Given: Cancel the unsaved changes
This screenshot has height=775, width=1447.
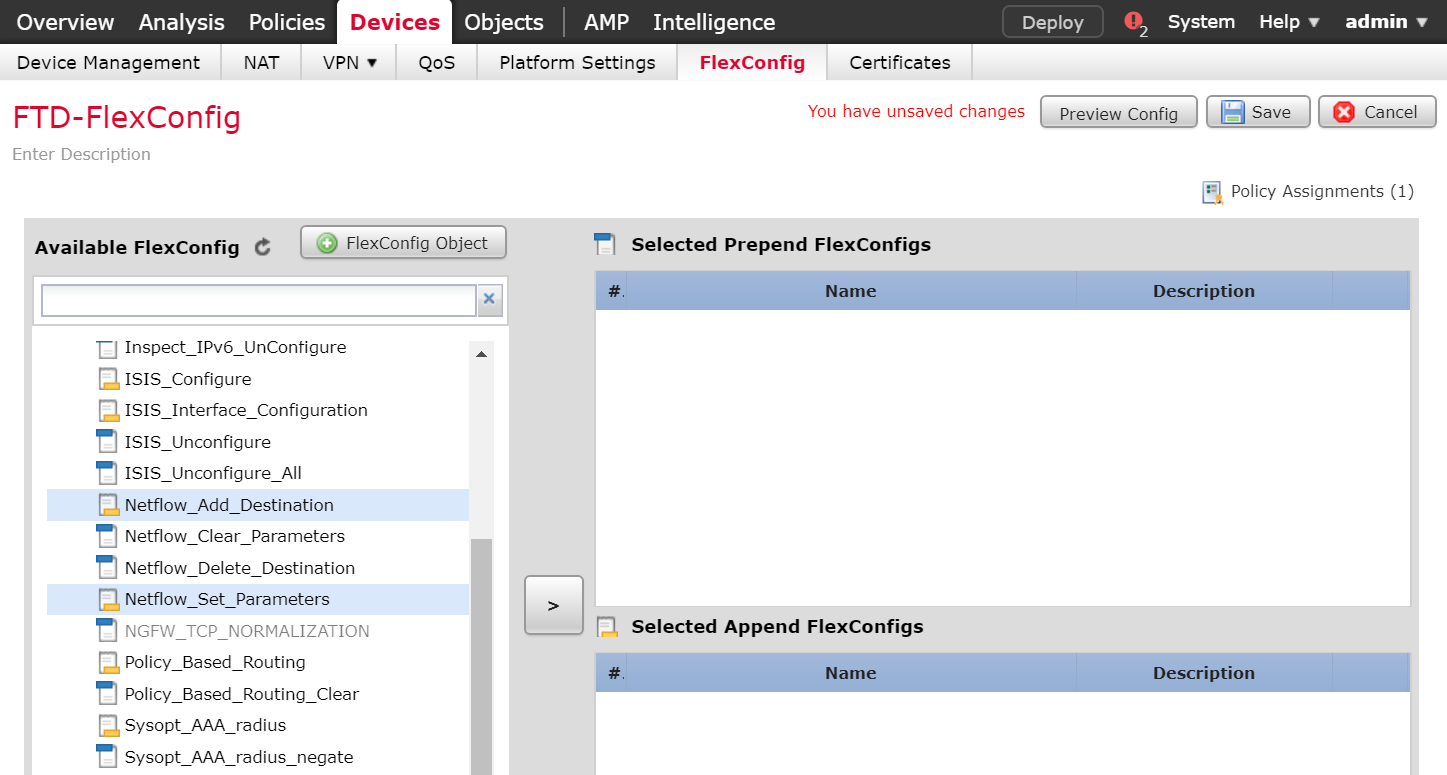Looking at the screenshot, I should [1377, 112].
